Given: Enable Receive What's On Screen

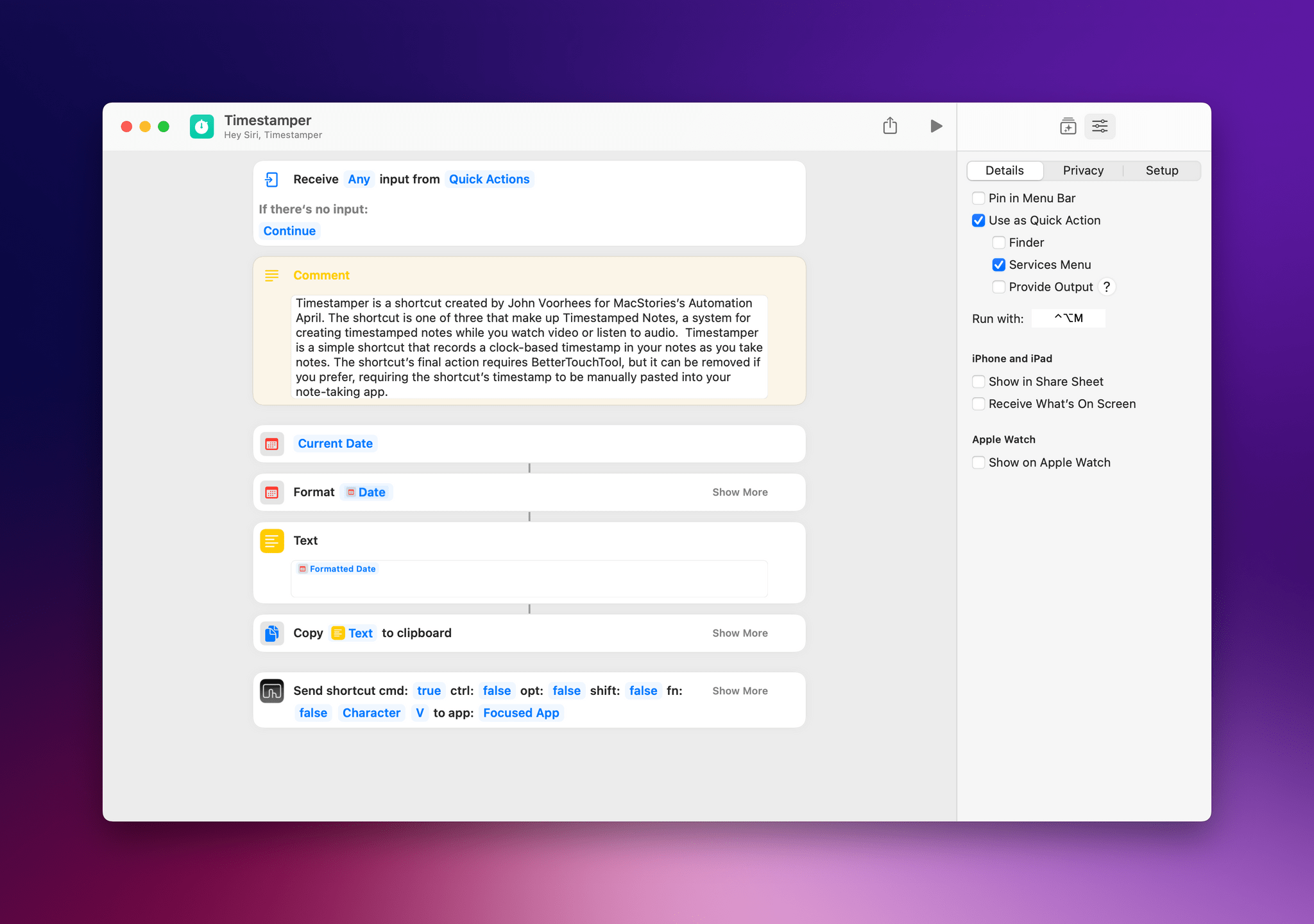Looking at the screenshot, I should (x=978, y=404).
